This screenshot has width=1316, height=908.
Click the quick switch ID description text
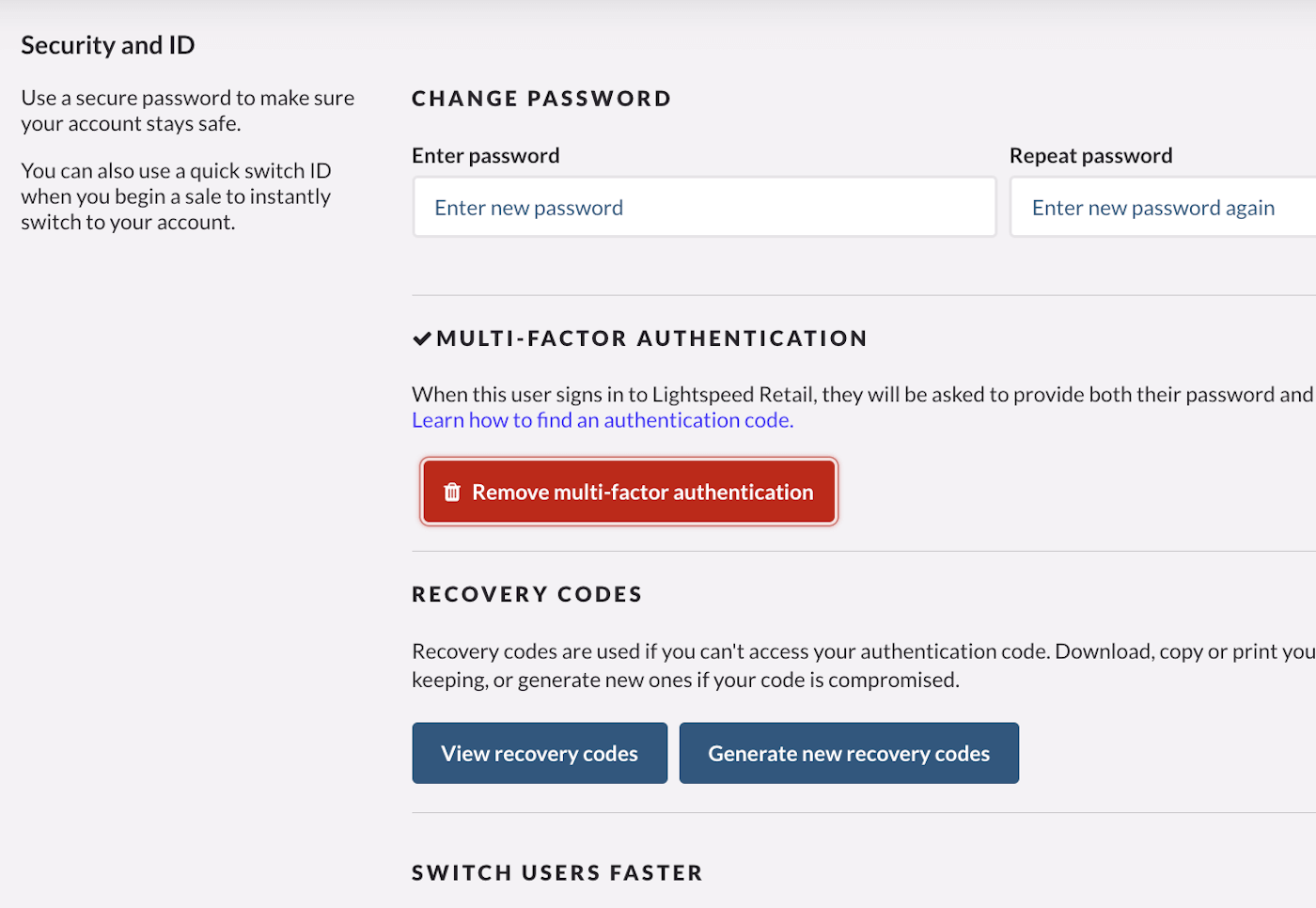coord(176,196)
